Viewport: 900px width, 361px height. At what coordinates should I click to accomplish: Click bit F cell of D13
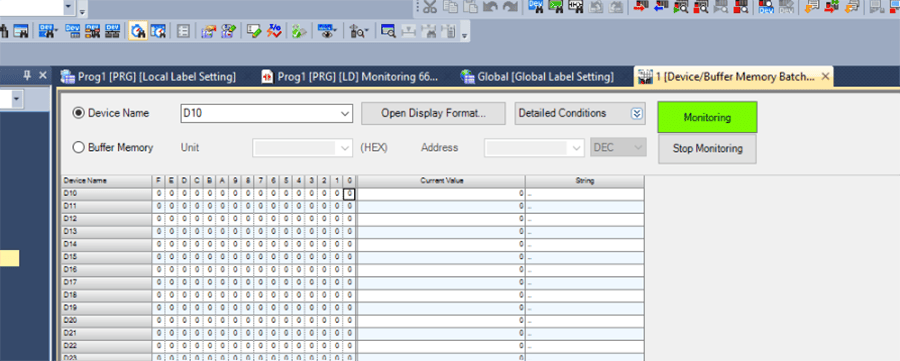pyautogui.click(x=159, y=232)
